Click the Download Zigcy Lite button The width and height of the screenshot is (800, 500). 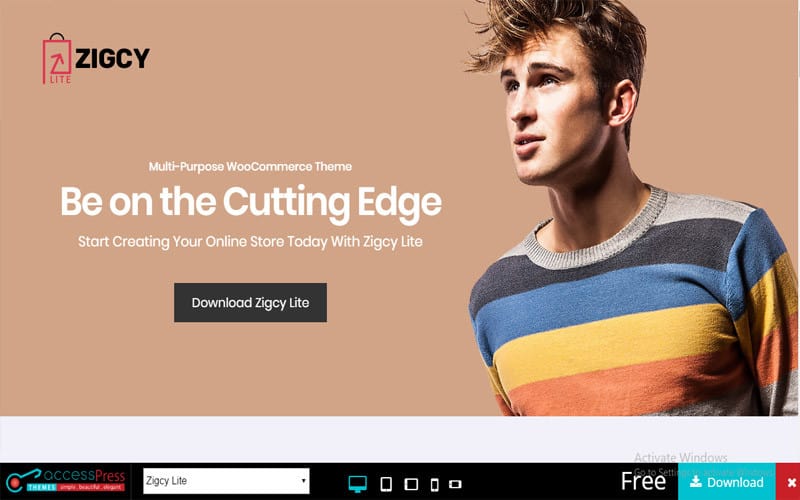point(250,303)
